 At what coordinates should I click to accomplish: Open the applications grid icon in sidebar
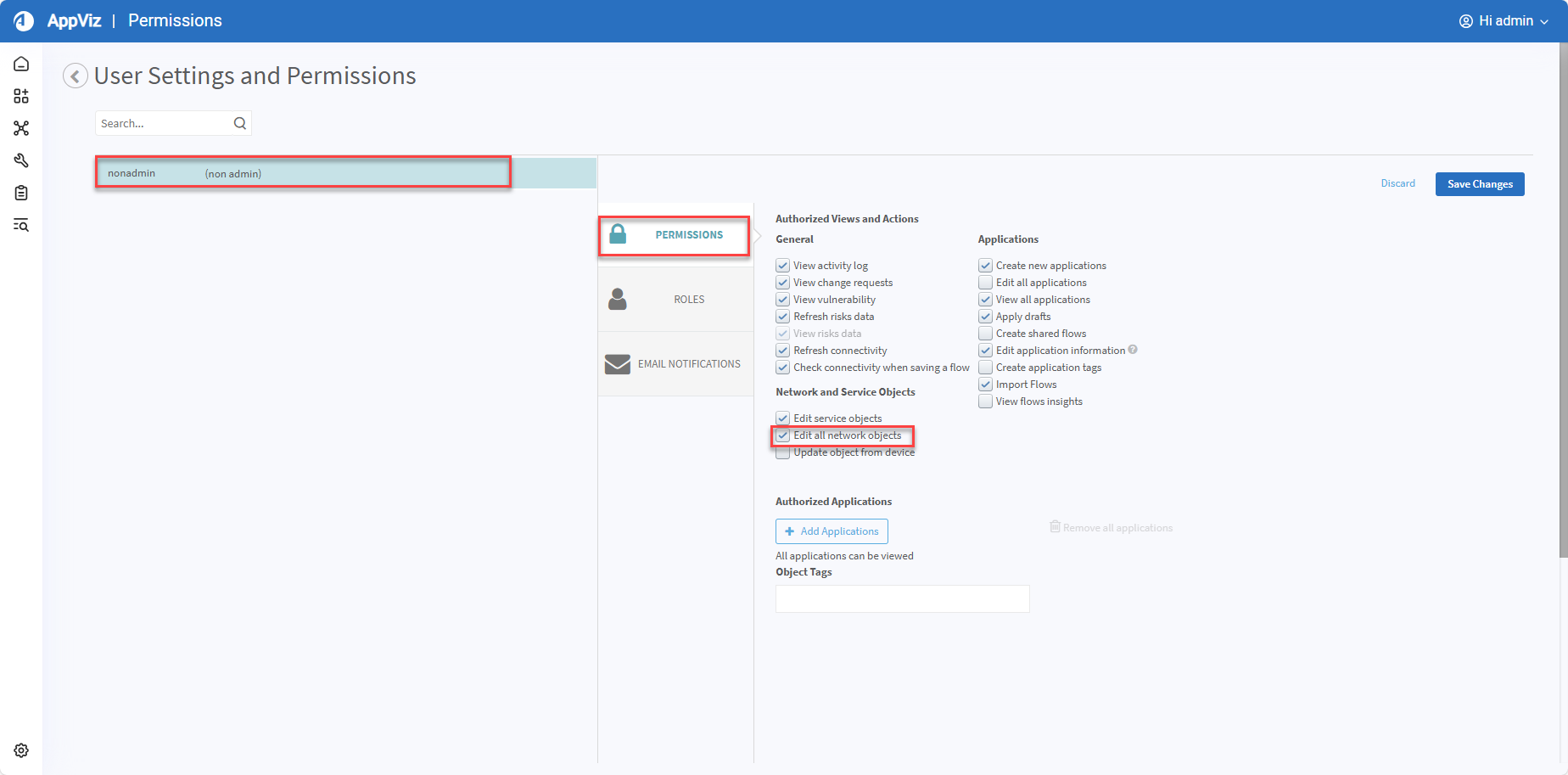21,96
